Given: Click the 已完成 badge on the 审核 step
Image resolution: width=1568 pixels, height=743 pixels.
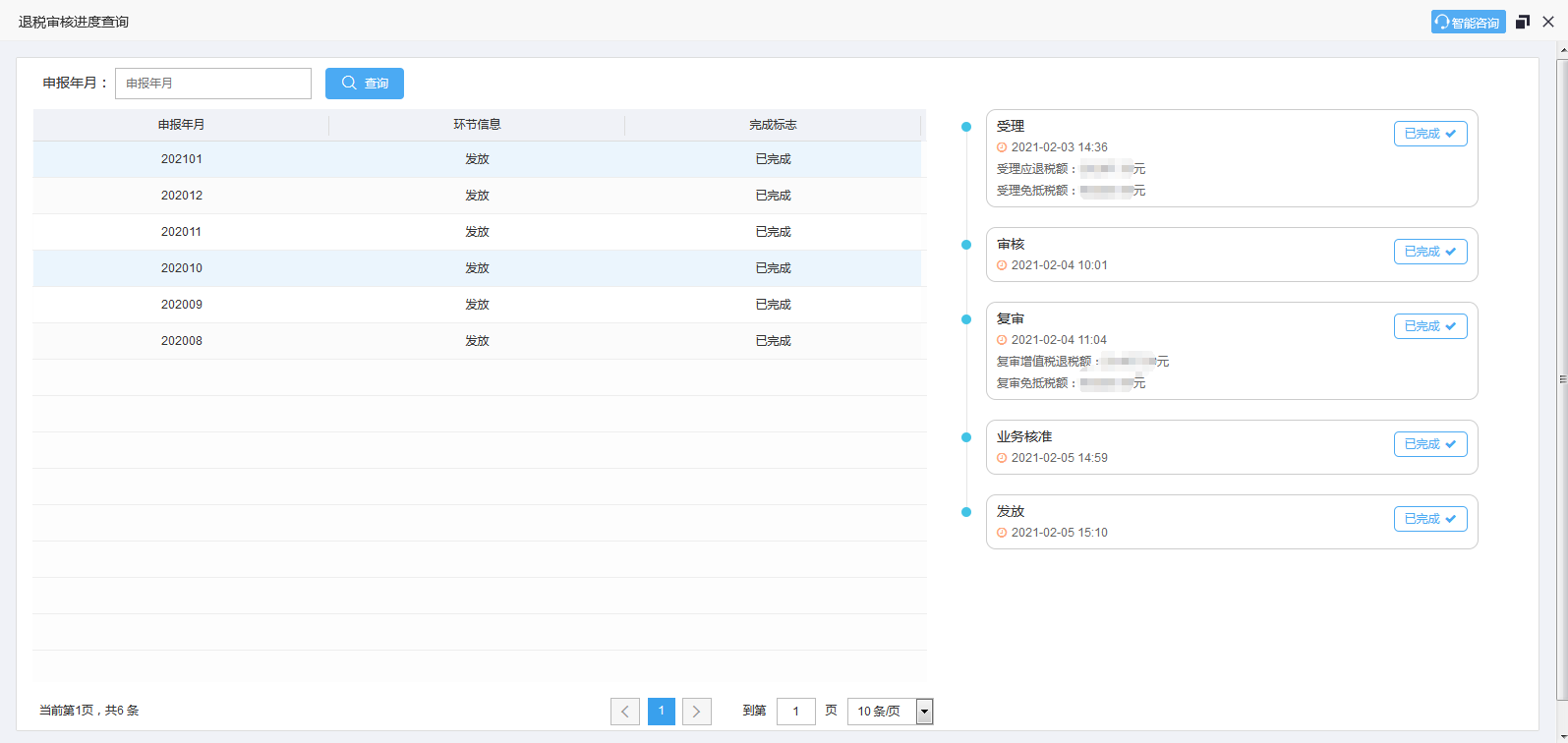Looking at the screenshot, I should click(1429, 252).
